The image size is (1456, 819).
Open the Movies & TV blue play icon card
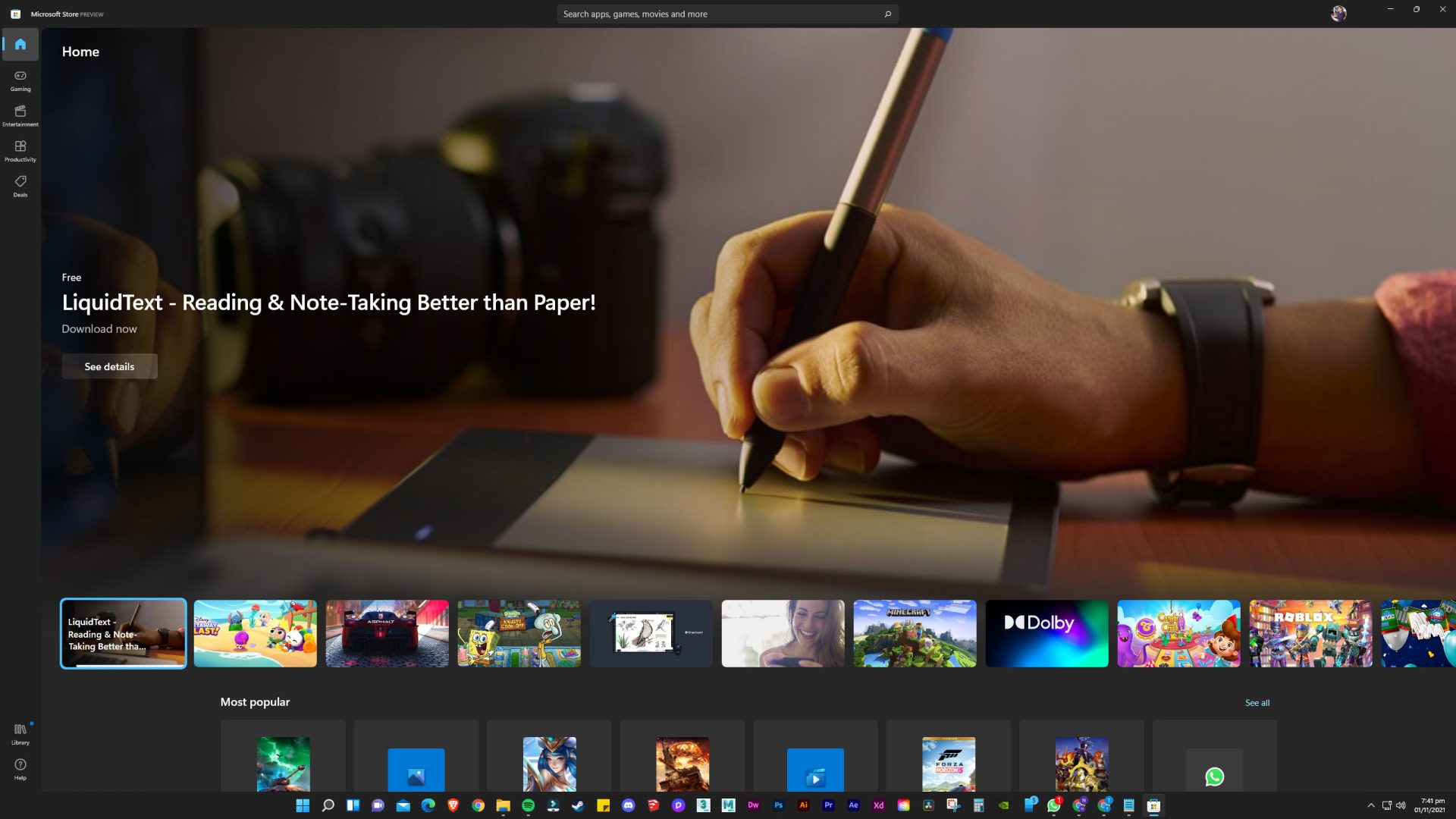(815, 757)
